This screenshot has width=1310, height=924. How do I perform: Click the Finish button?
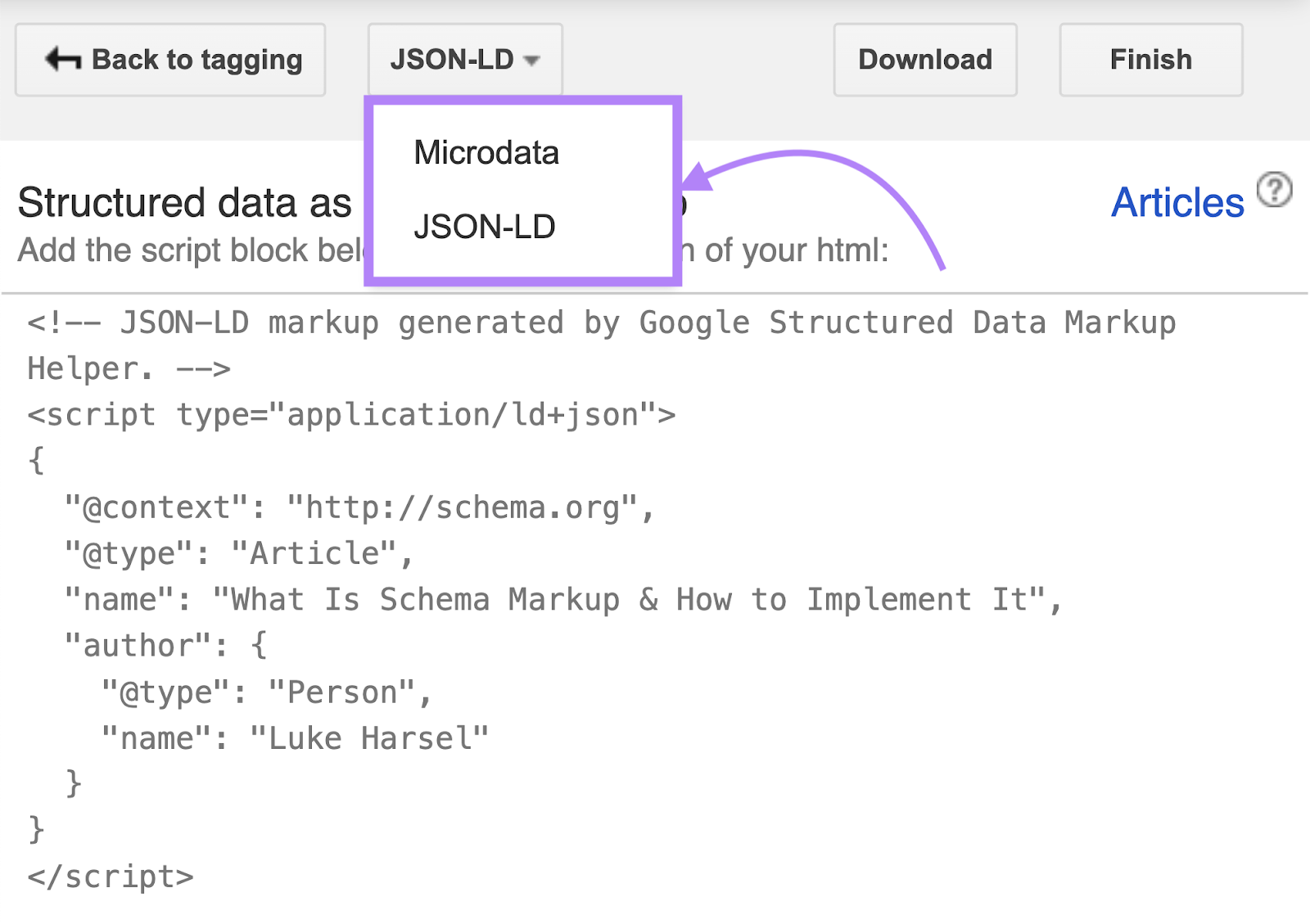[x=1151, y=60]
